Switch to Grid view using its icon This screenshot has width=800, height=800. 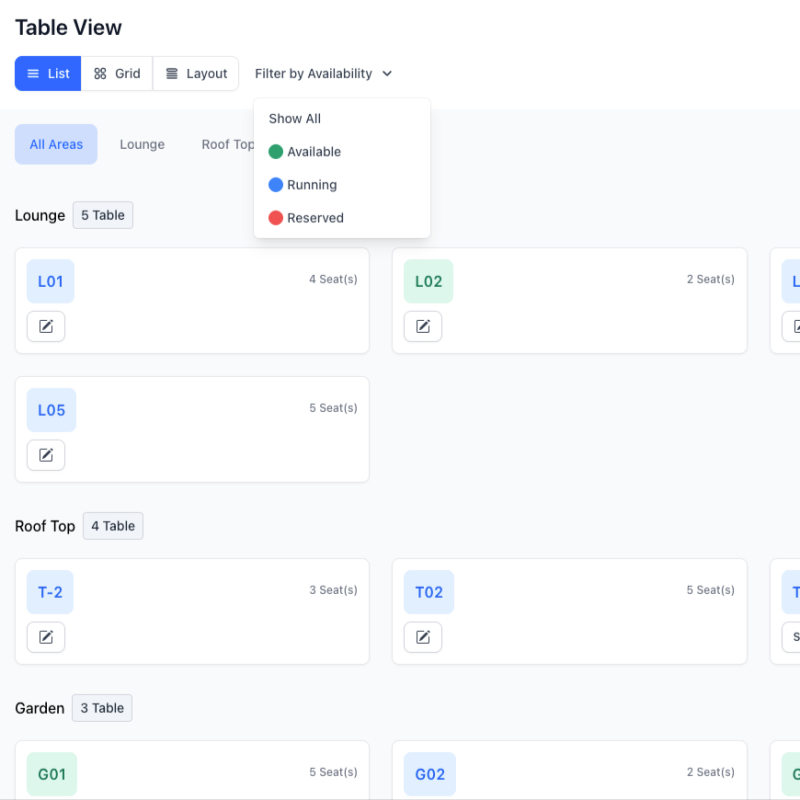pyautogui.click(x=116, y=73)
